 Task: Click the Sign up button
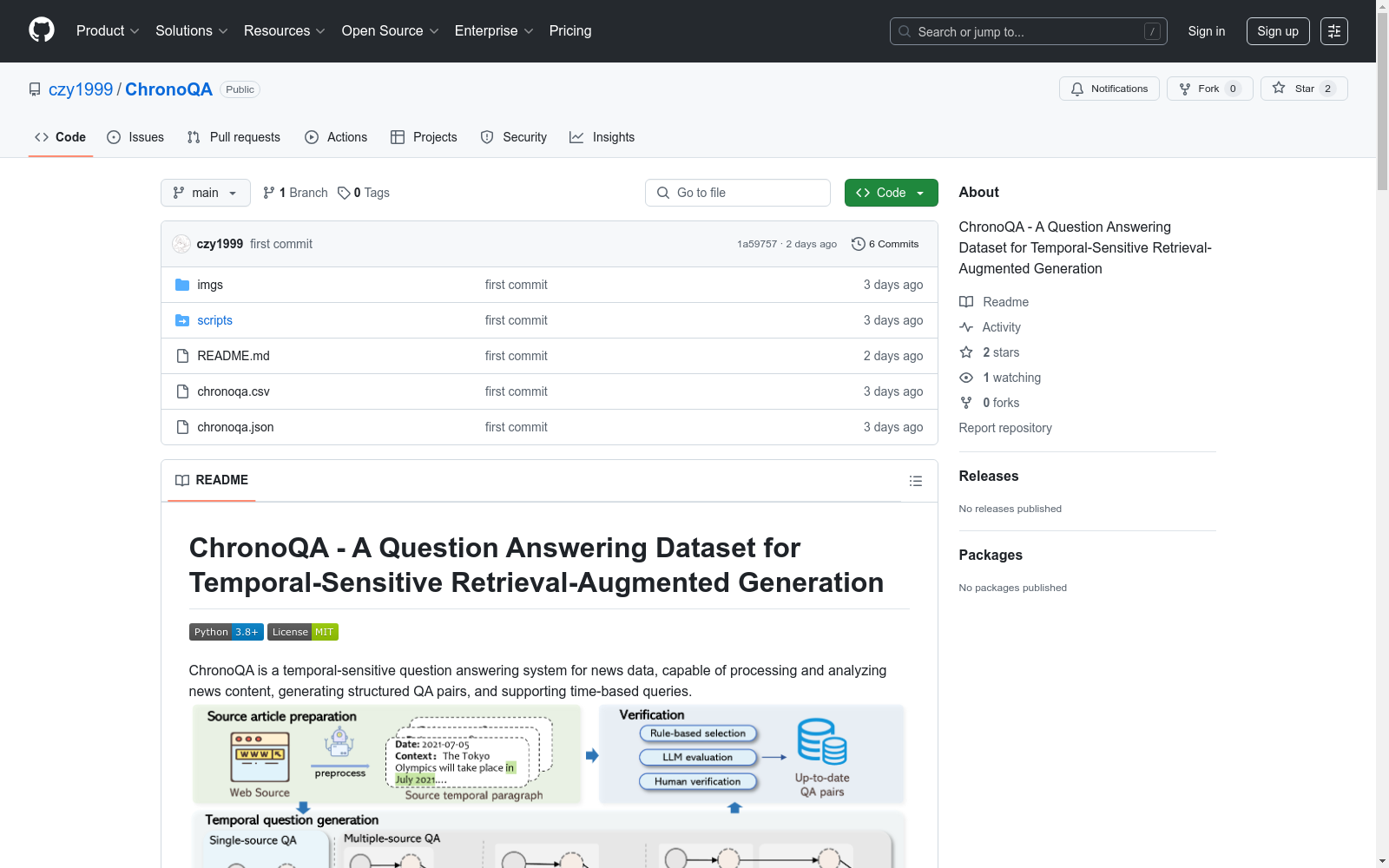pos(1278,31)
